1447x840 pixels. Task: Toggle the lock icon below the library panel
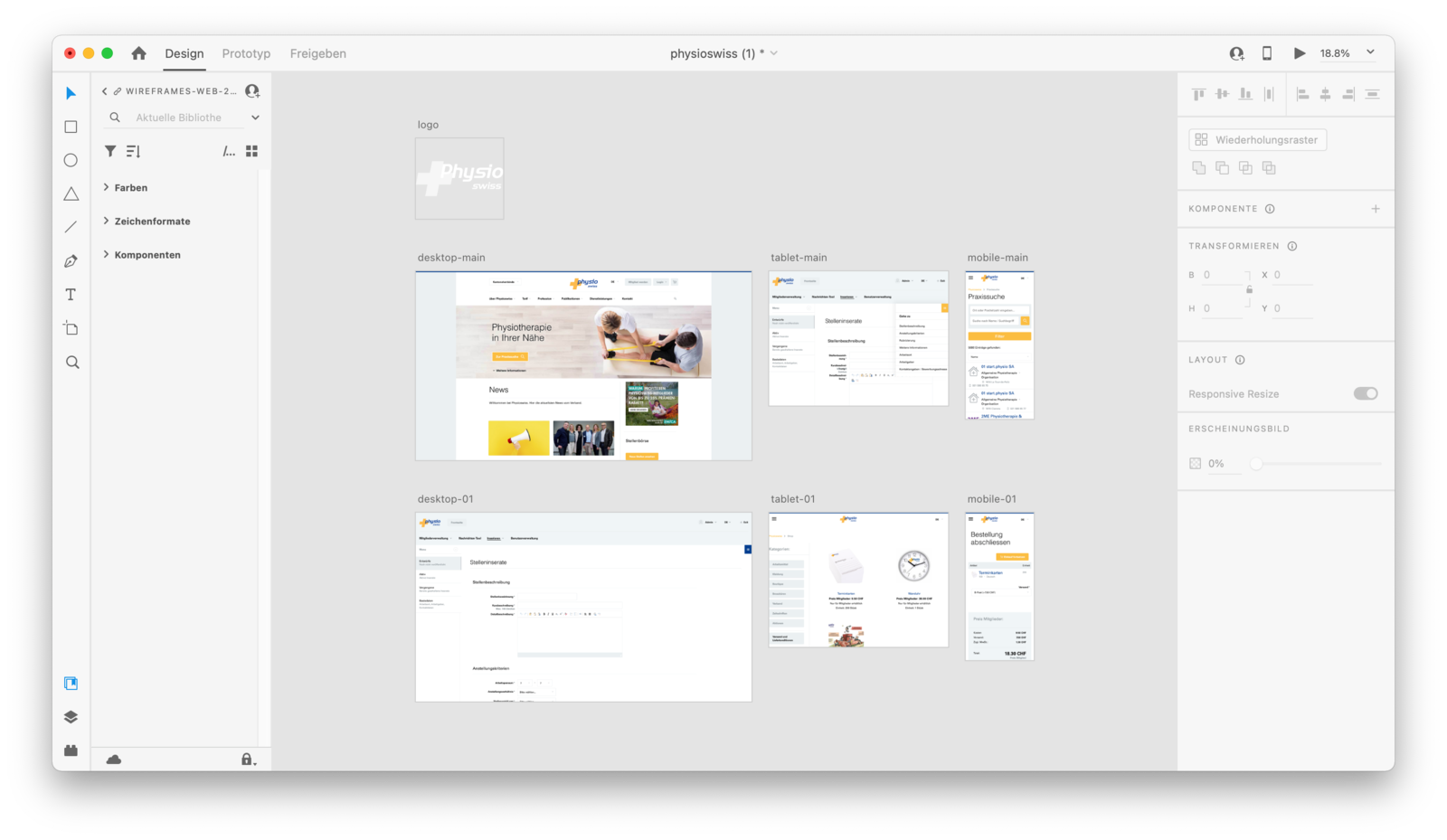pyautogui.click(x=247, y=759)
